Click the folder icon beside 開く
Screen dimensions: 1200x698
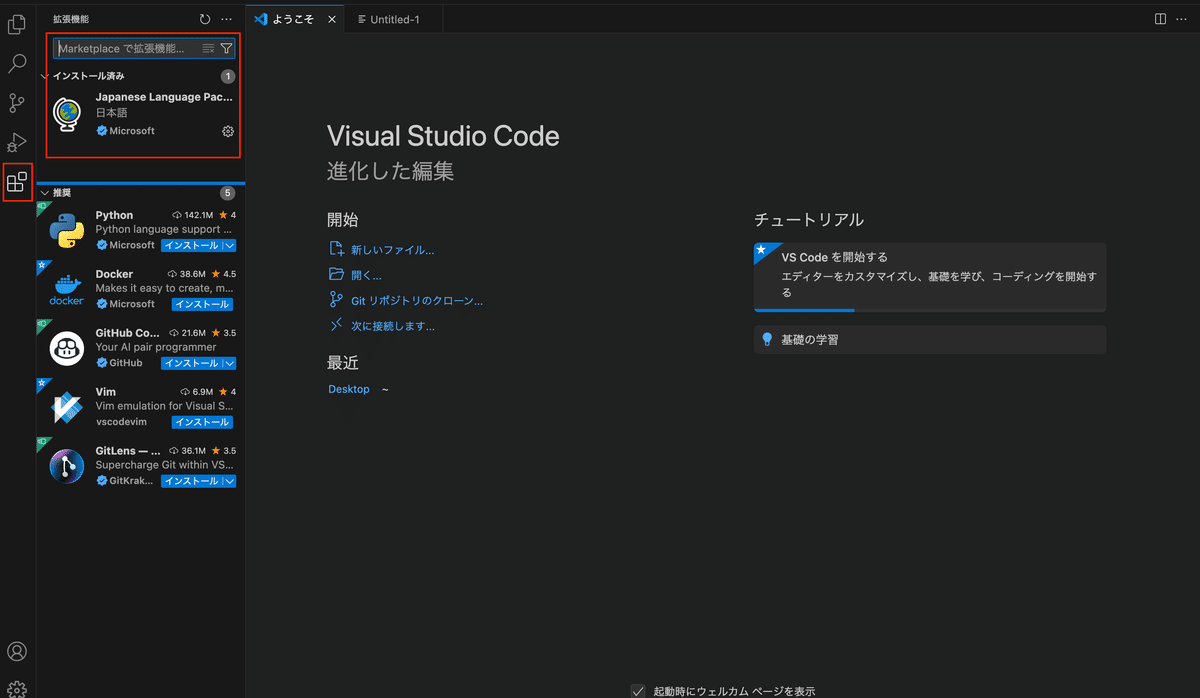tap(336, 274)
